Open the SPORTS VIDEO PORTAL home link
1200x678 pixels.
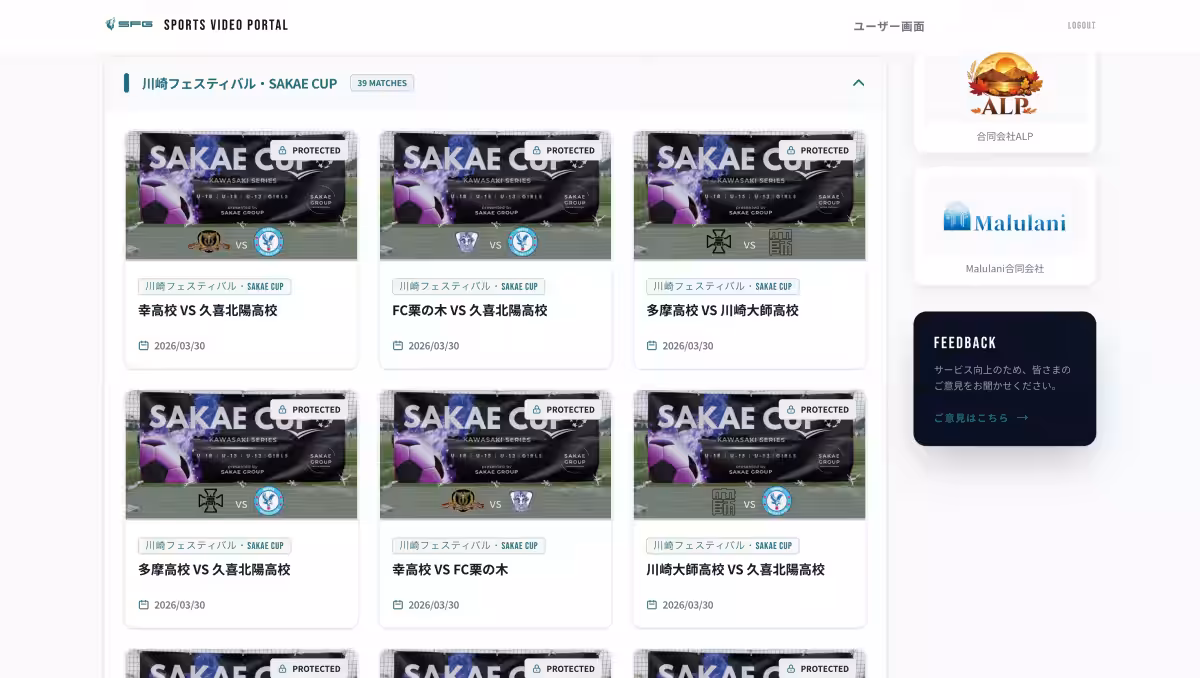226,25
